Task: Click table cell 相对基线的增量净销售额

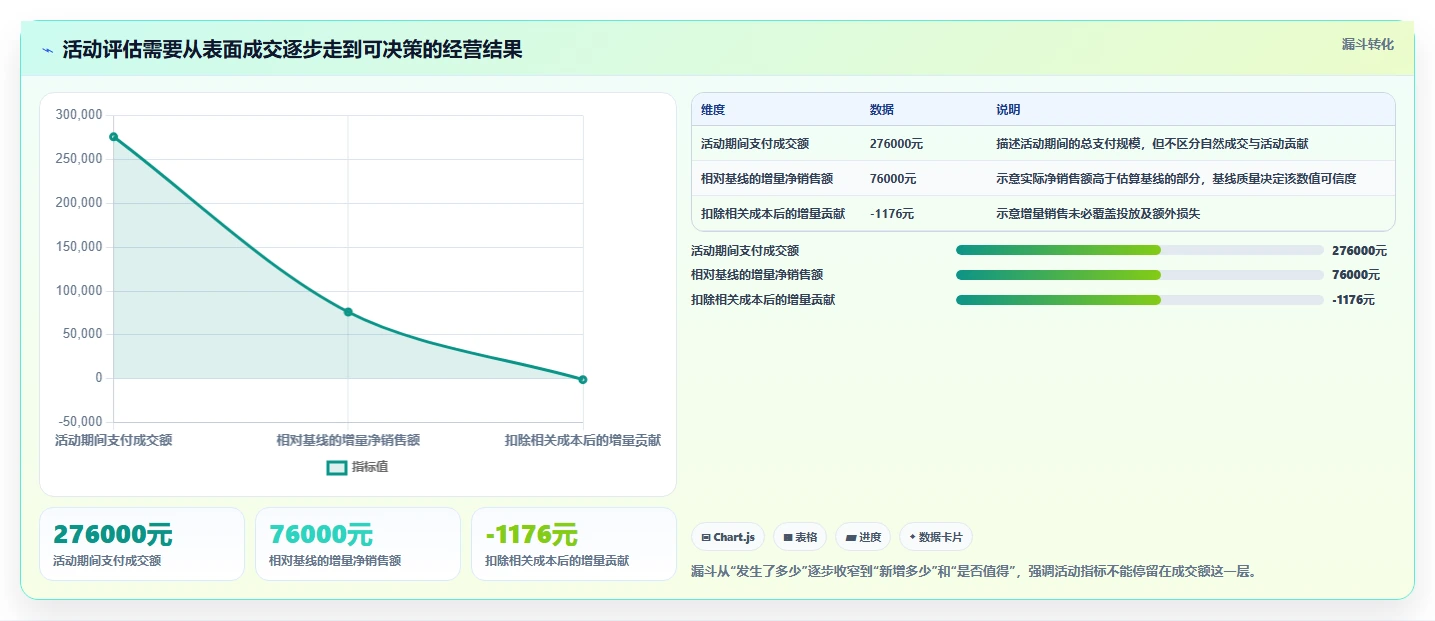Action: click(x=767, y=179)
